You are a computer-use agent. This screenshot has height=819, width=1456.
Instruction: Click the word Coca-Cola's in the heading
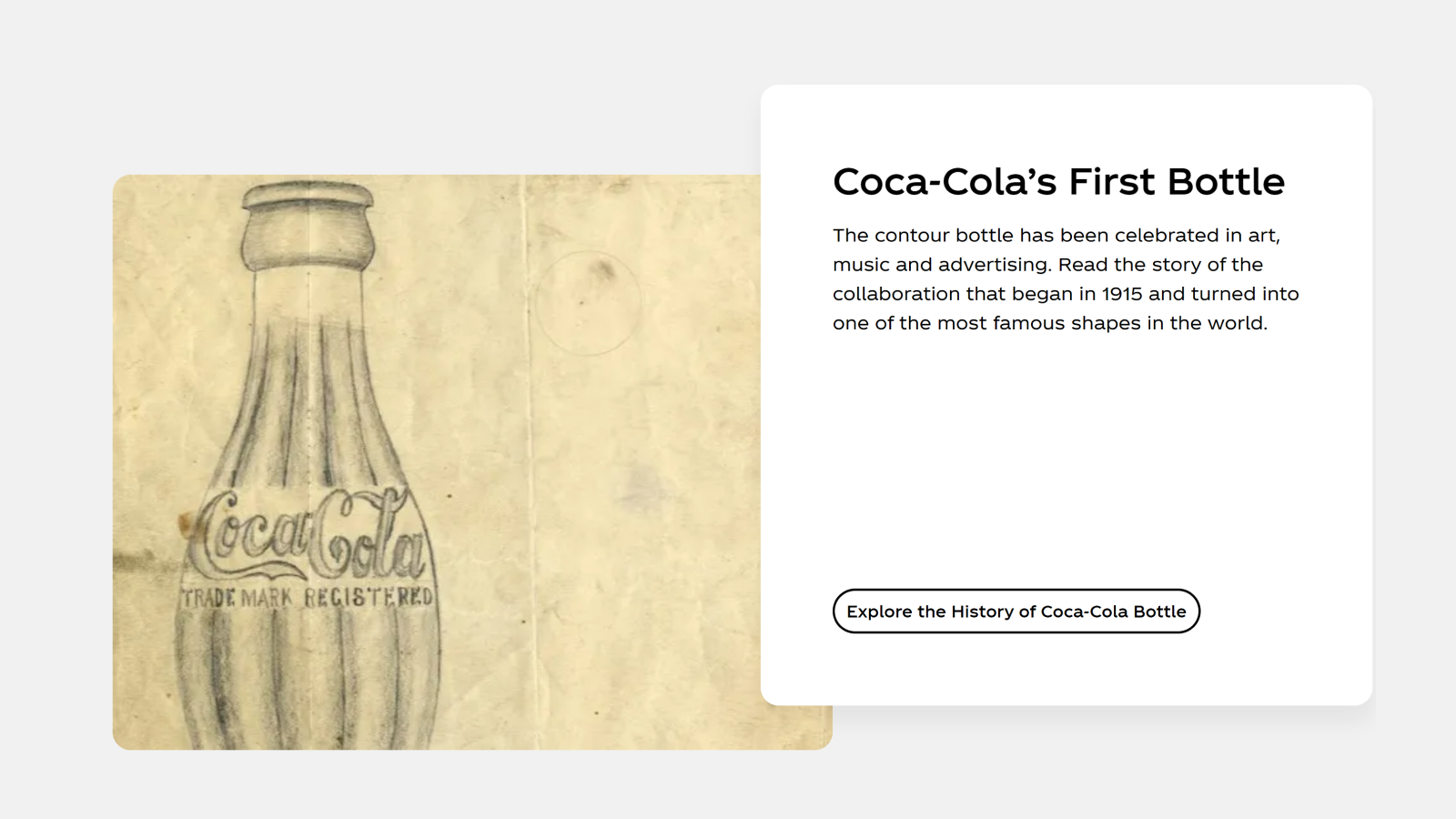tap(945, 182)
